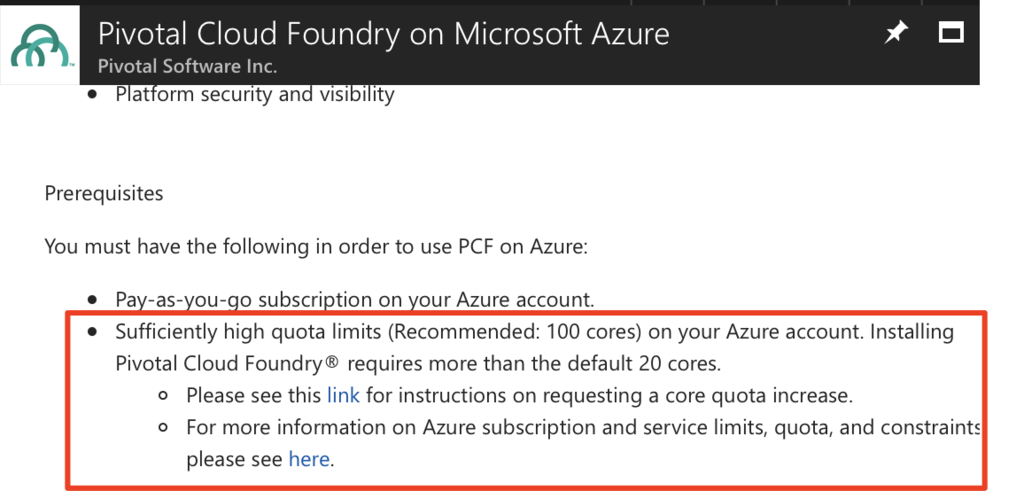Click the 'You must have the following' sentence

(316, 245)
